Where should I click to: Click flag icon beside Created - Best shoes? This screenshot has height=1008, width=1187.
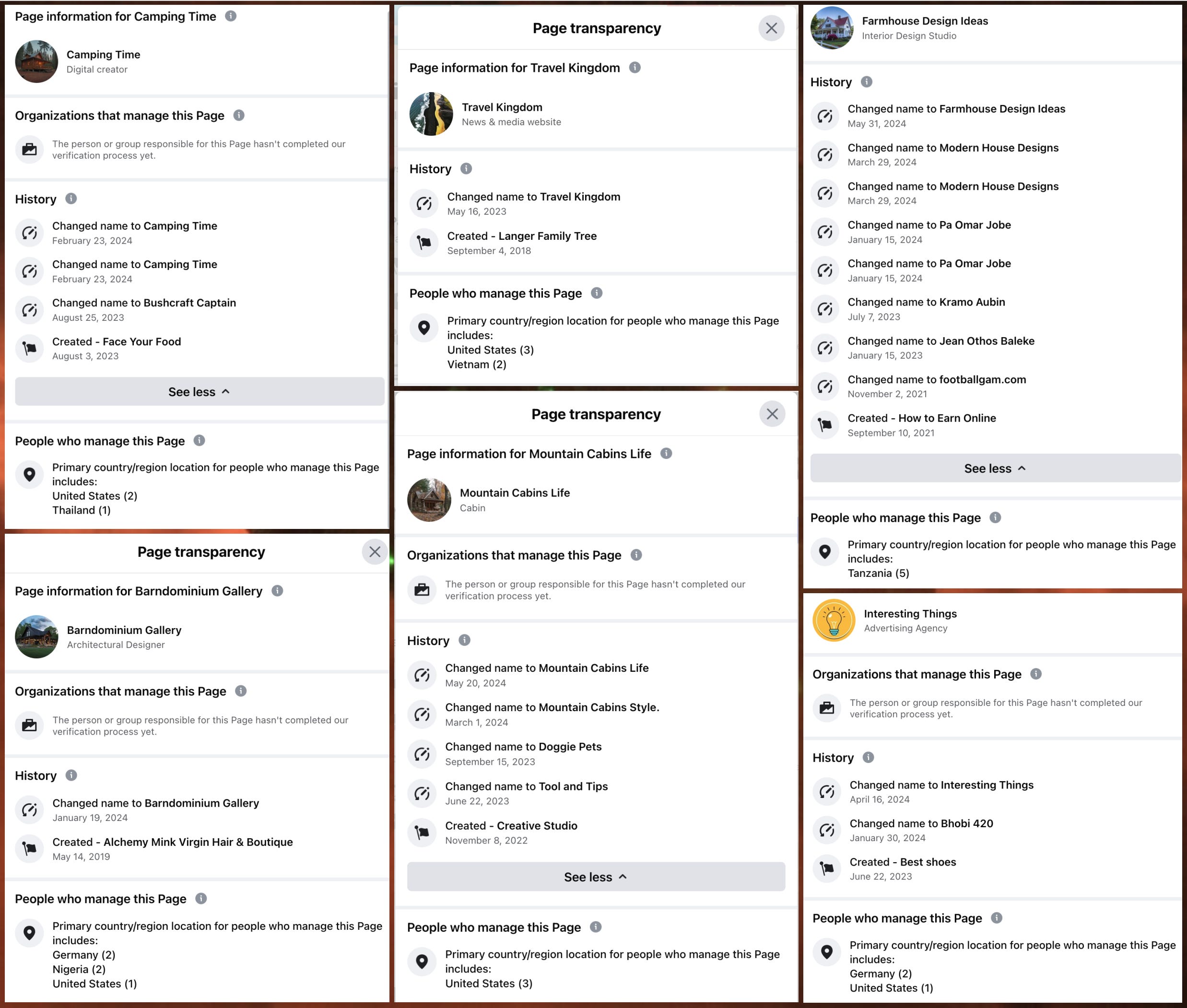[827, 868]
